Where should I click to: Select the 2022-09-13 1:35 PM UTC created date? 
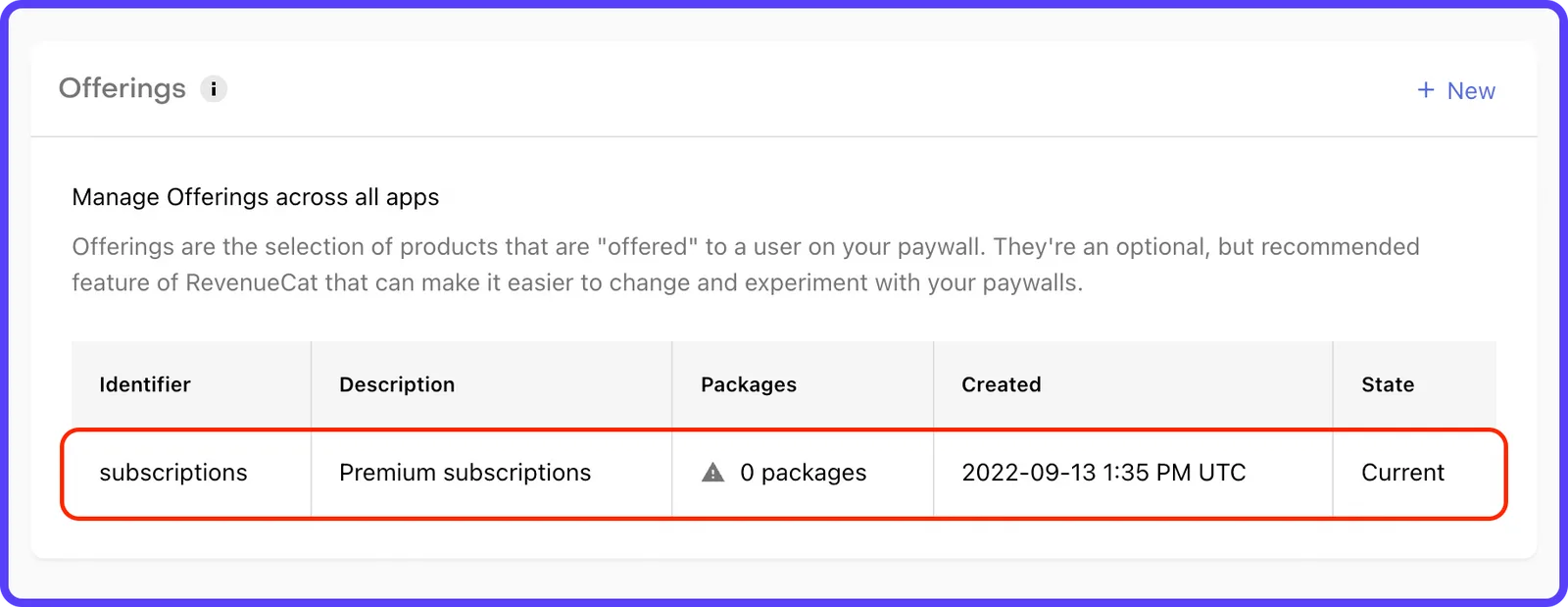[1103, 473]
